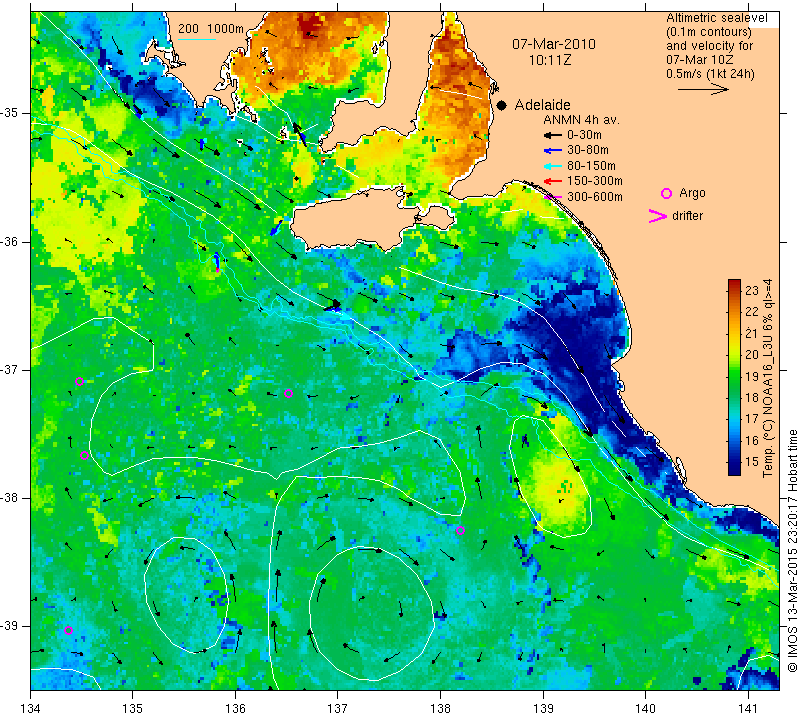800x720 pixels.
Task: Click the 0.5m/s reference velocity arrow
Action: tap(703, 90)
